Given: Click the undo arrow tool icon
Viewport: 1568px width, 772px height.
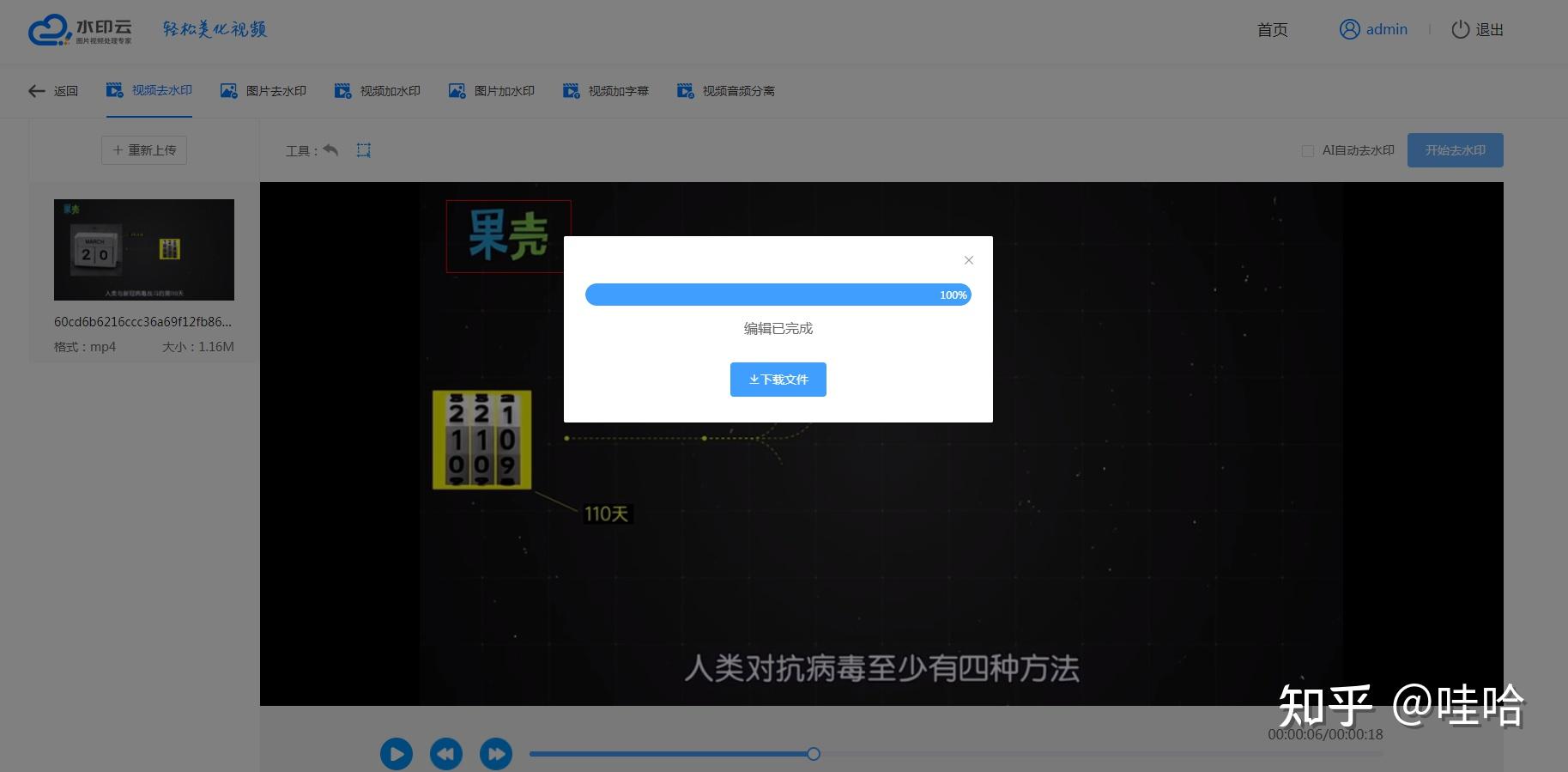Looking at the screenshot, I should tap(330, 150).
